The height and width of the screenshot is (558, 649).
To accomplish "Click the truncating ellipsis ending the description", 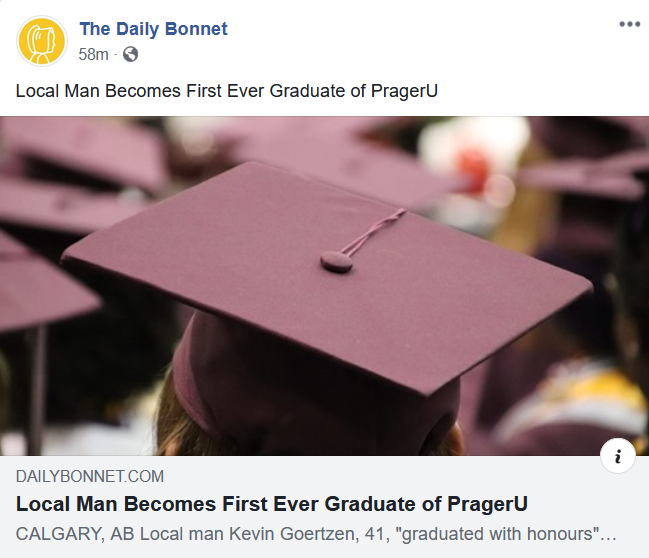I will (x=608, y=536).
